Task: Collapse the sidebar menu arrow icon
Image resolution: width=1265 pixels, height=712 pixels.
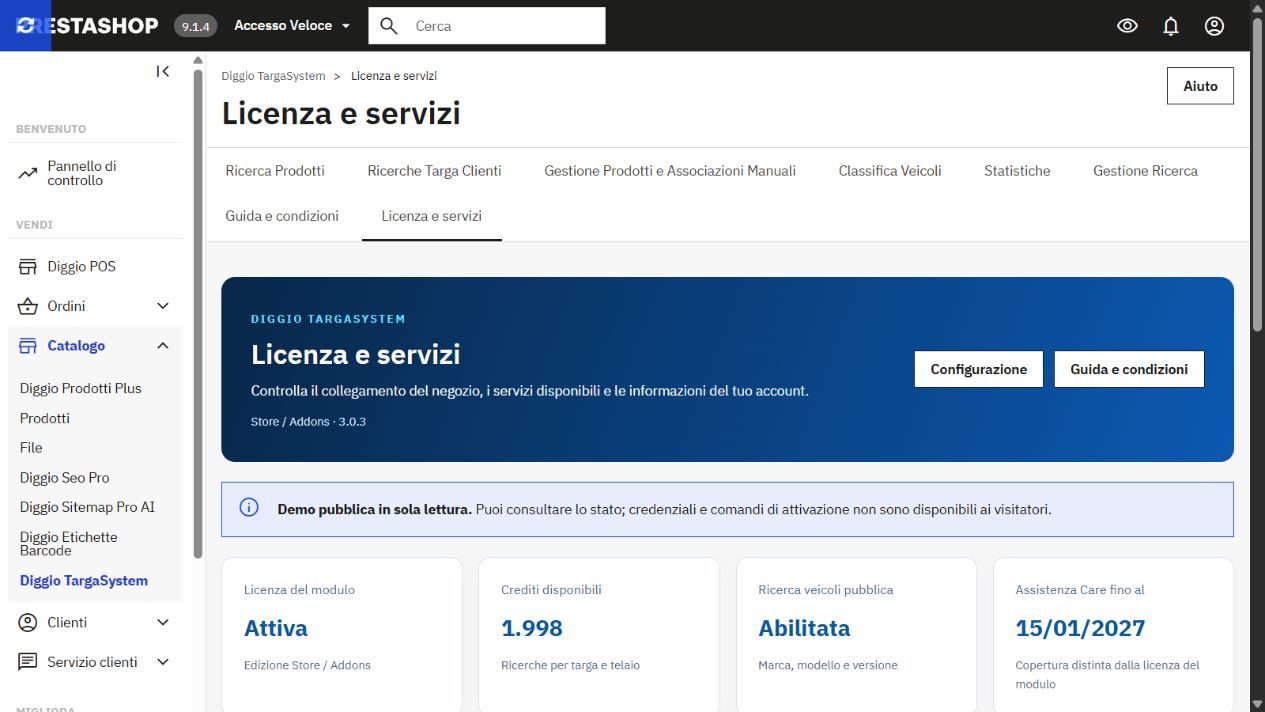Action: 163,71
